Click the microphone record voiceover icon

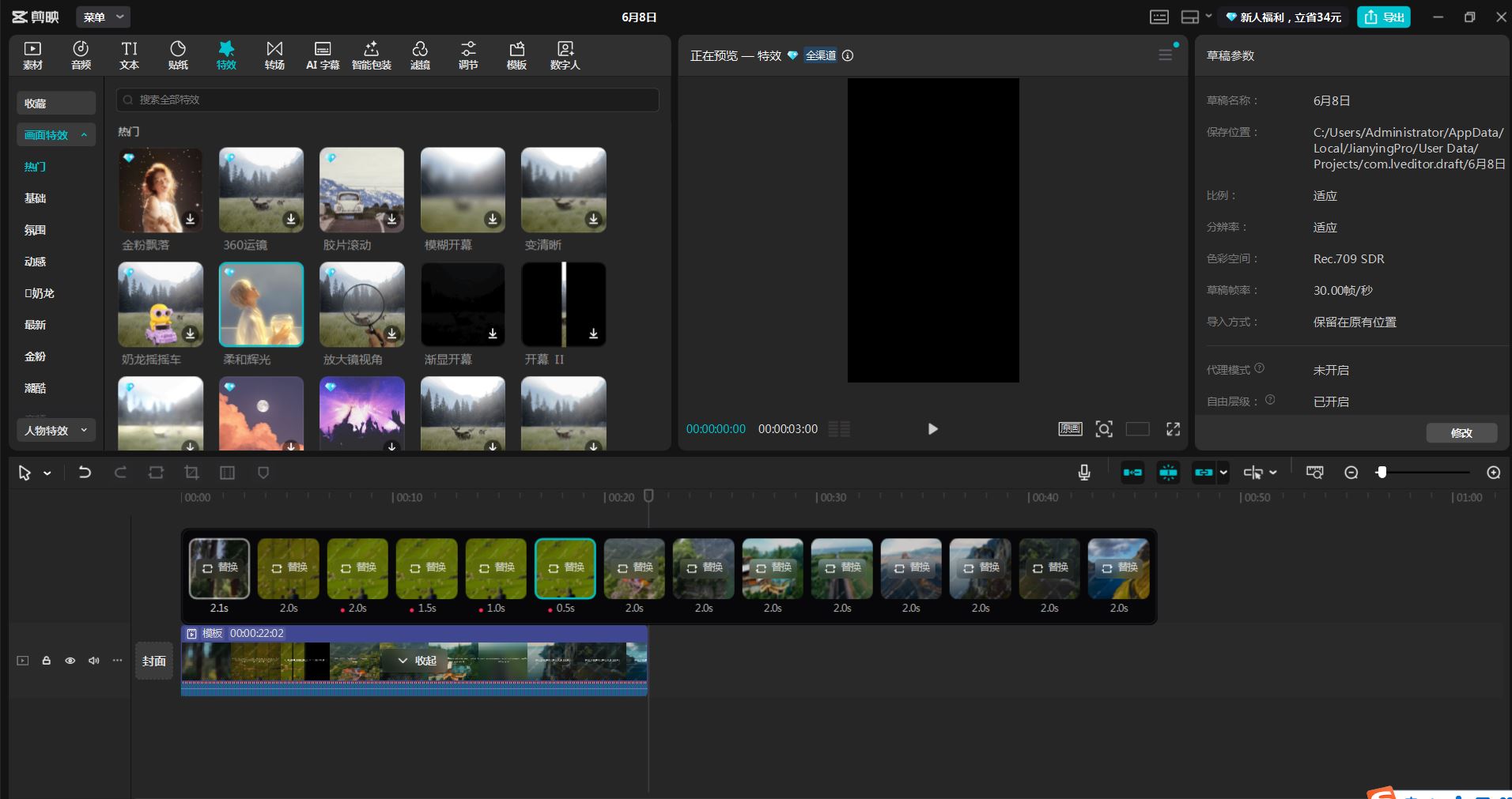[1084, 473]
